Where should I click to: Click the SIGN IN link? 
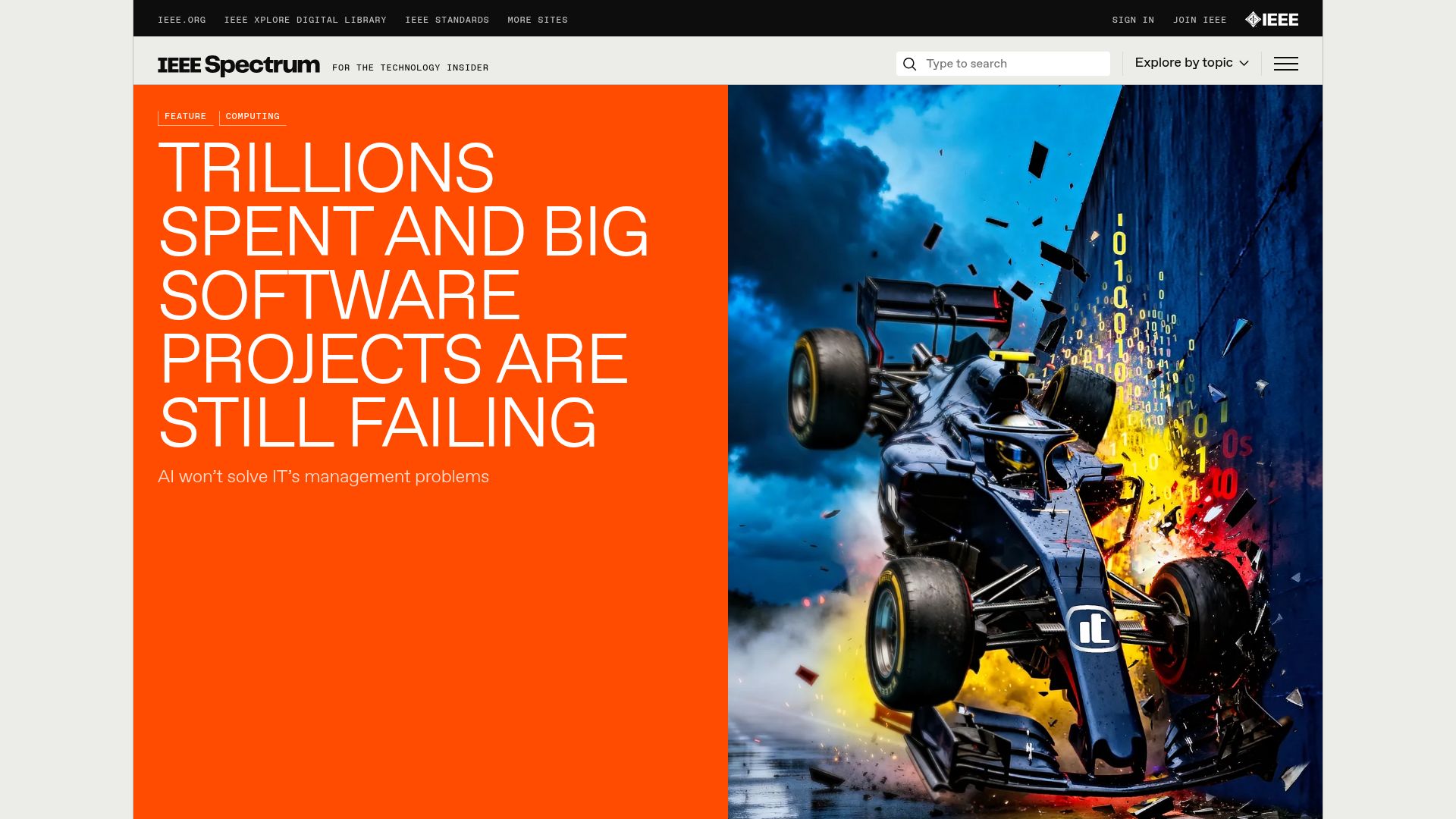coord(1133,20)
